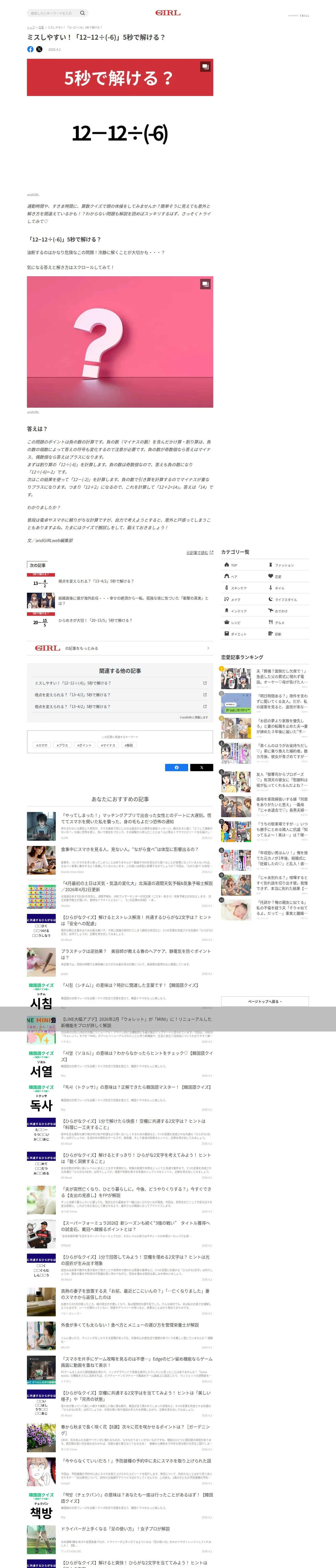
Task: Click the pencil note icon for 診断
Action: point(271,634)
